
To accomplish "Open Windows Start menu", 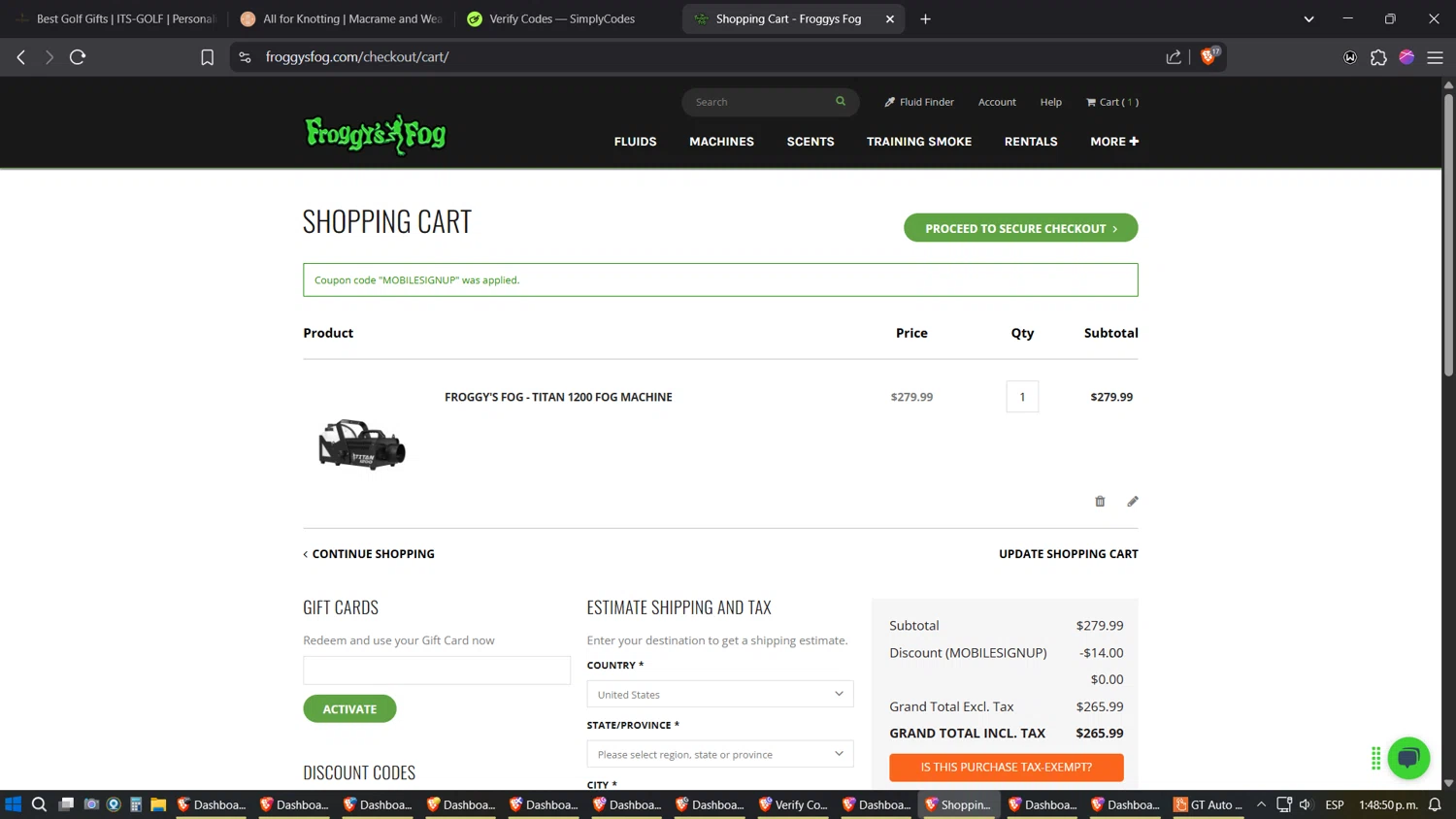I will pyautogui.click(x=13, y=804).
